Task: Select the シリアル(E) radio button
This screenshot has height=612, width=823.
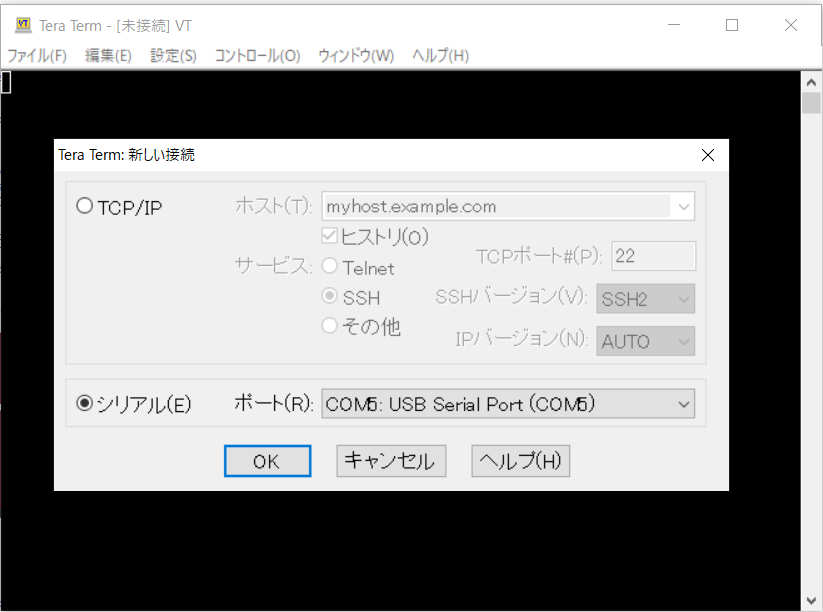Action: click(x=85, y=404)
